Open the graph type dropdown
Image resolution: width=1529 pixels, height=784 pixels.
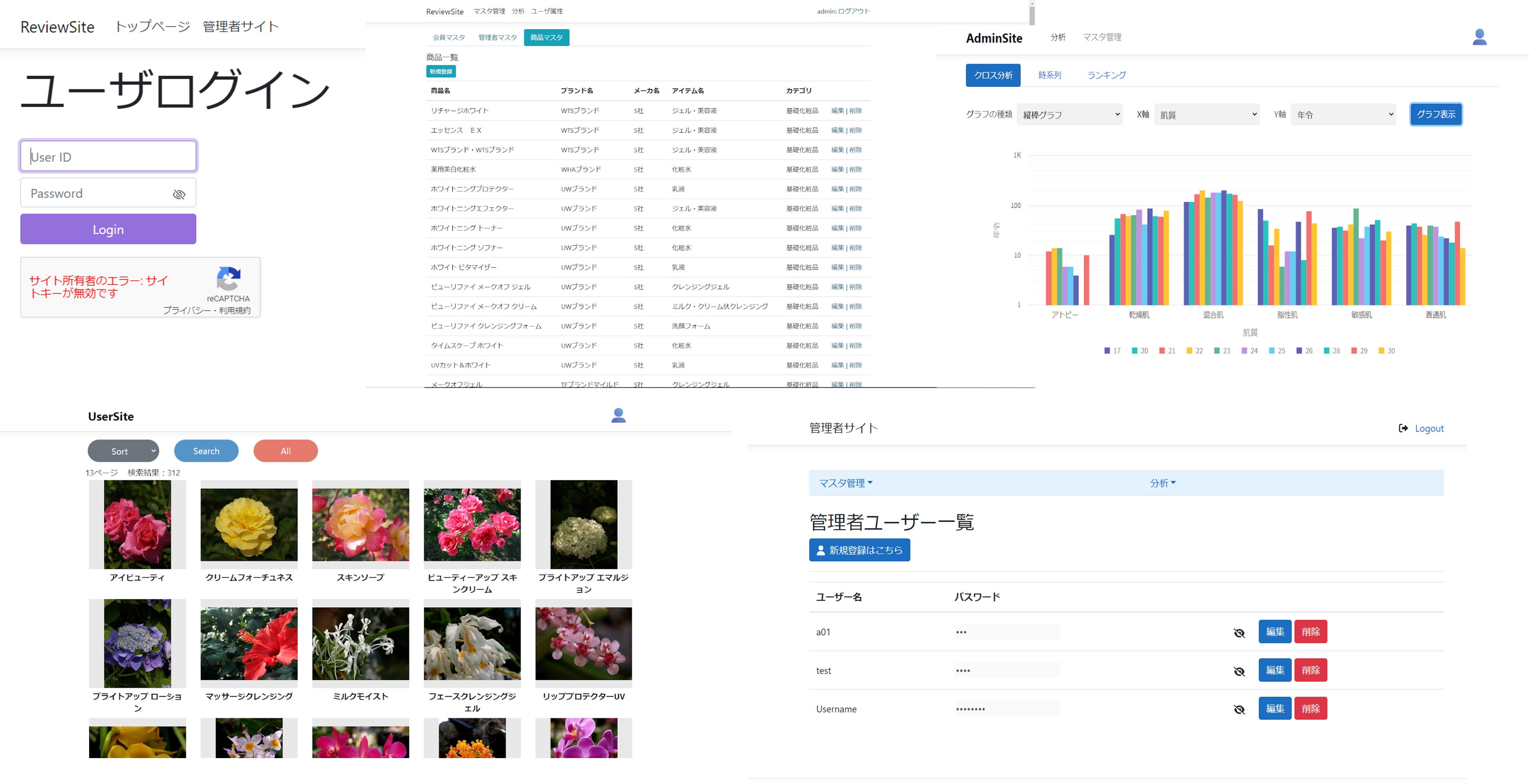(1070, 115)
